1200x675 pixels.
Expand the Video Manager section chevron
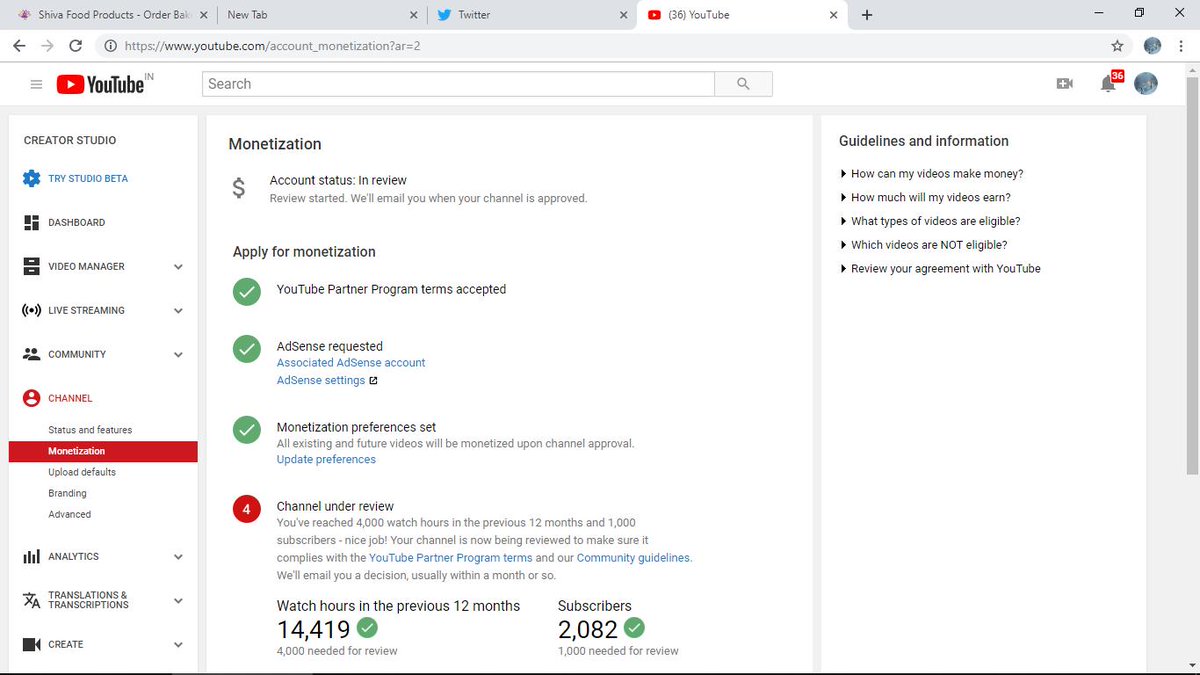click(178, 267)
